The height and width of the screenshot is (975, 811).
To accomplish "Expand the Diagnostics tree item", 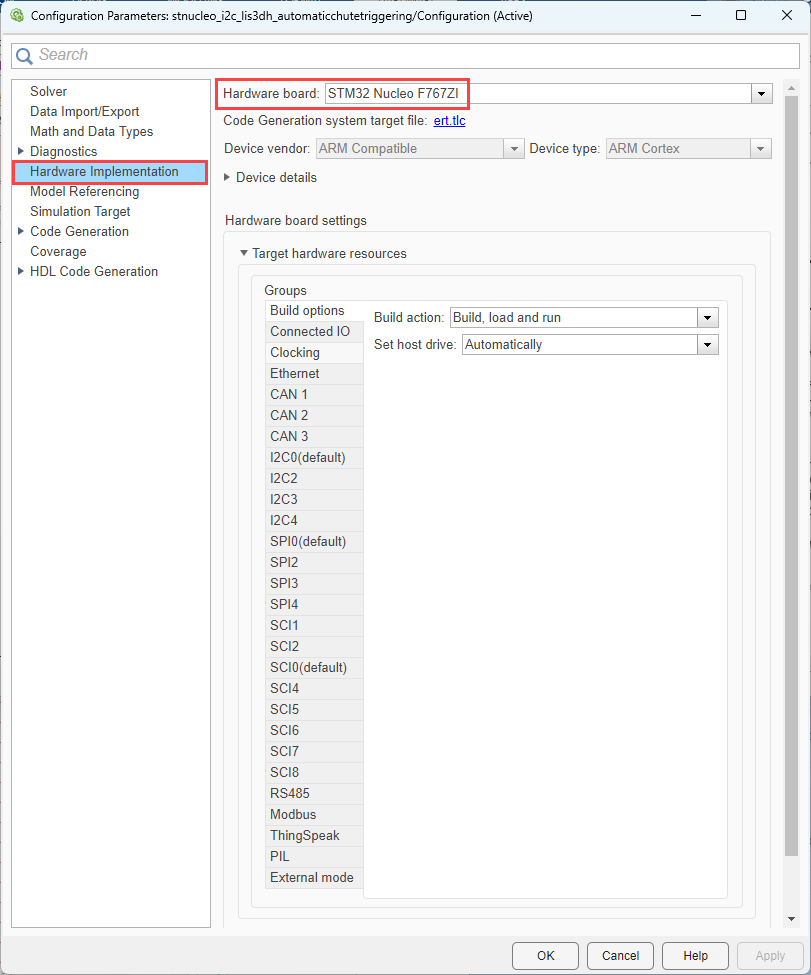I will 21,151.
